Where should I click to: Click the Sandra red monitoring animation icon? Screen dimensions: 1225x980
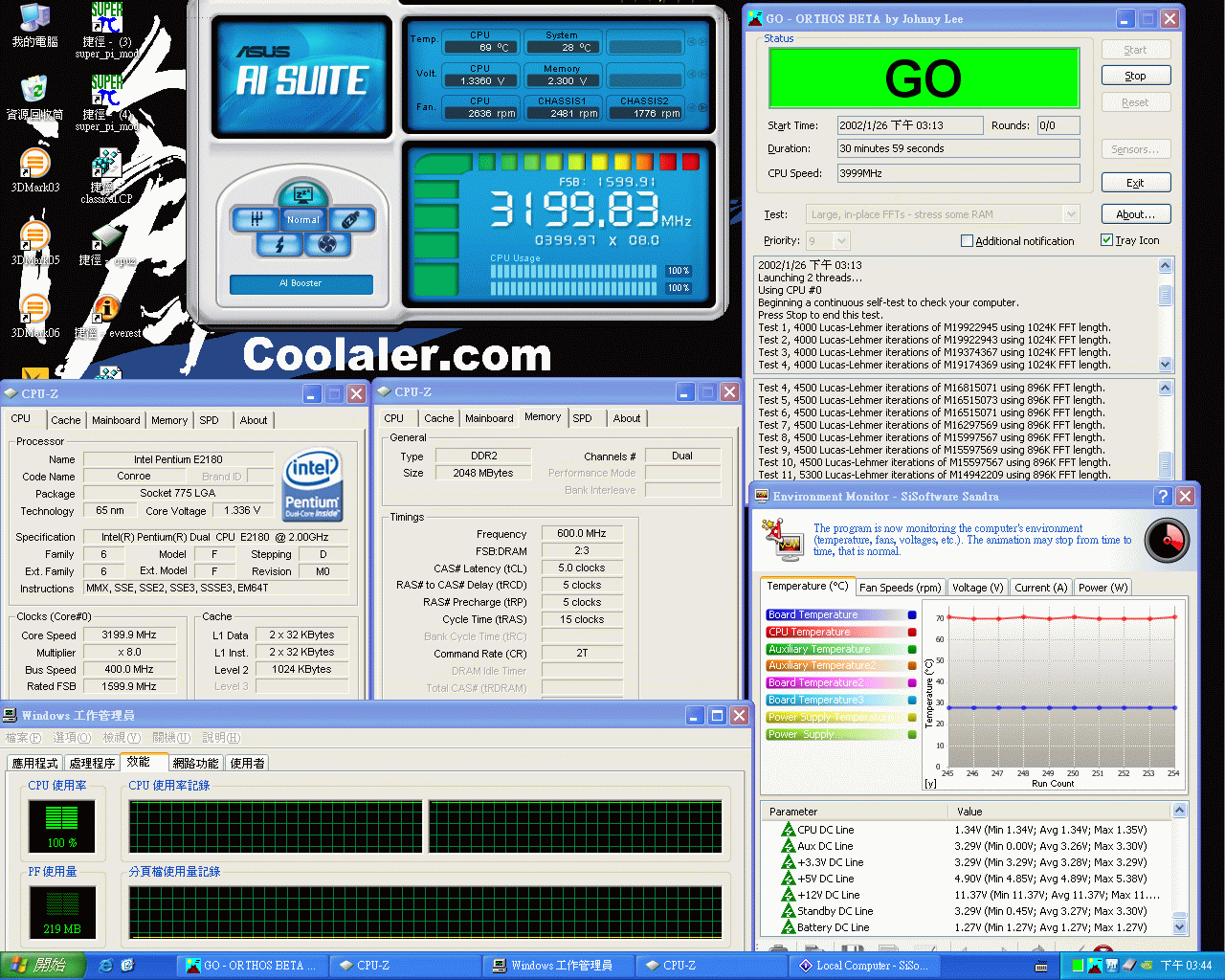(x=1167, y=541)
